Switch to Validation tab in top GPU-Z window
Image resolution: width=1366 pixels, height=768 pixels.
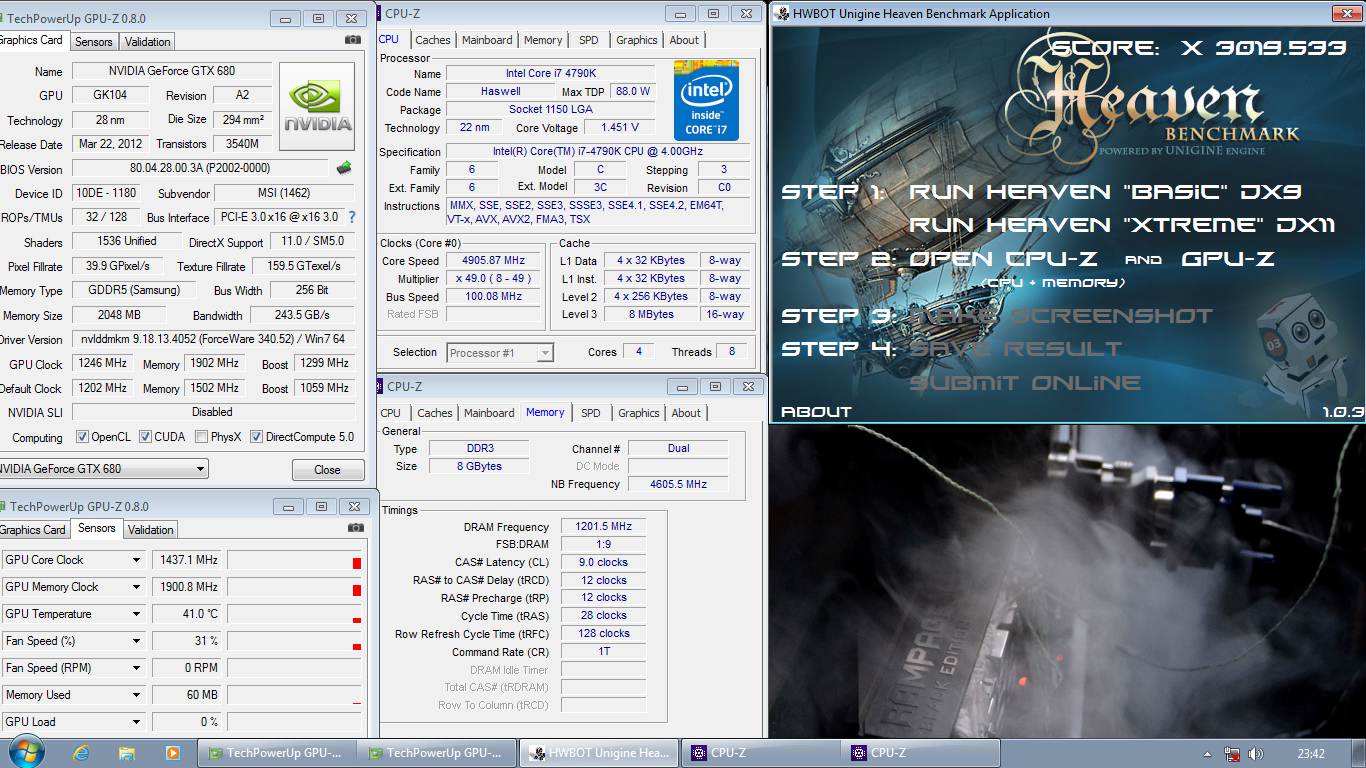pyautogui.click(x=148, y=41)
